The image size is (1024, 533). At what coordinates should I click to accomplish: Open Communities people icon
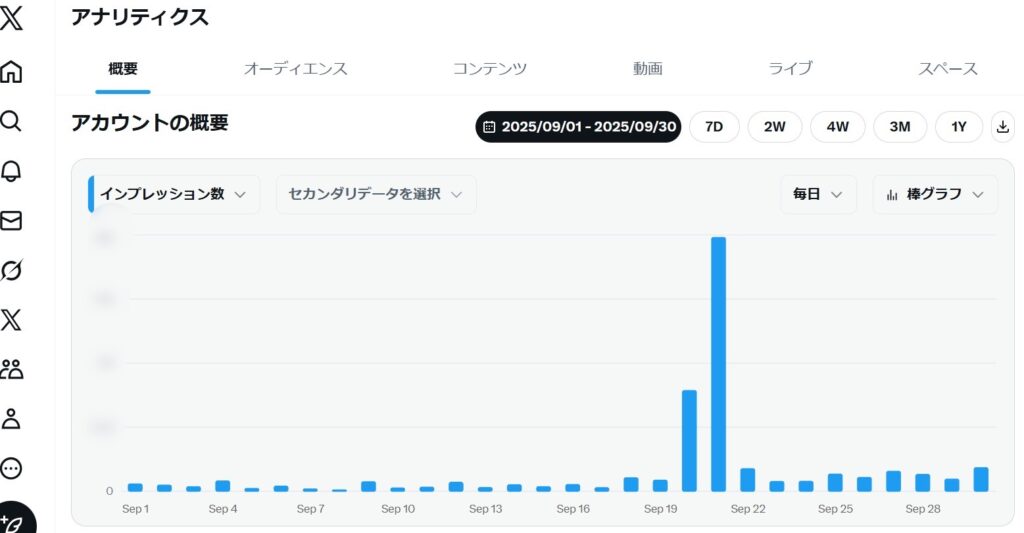(12, 369)
